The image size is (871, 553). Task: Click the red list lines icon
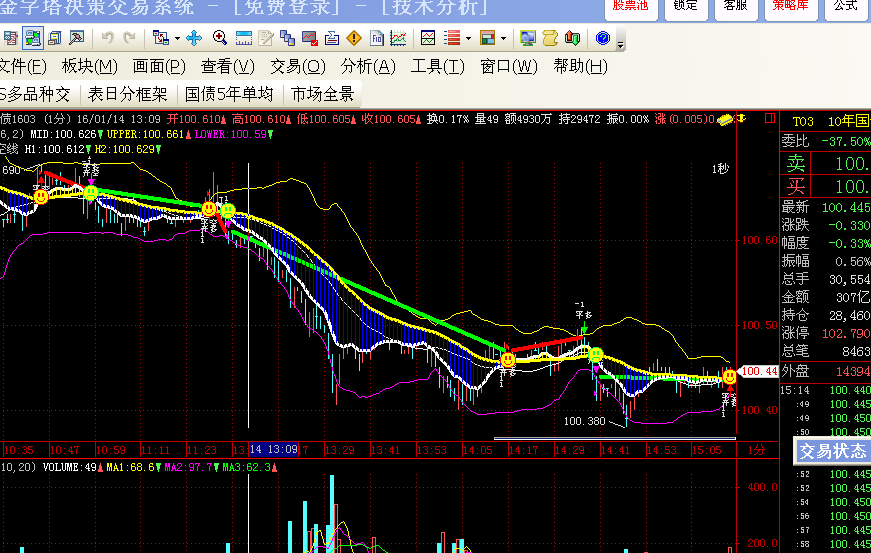point(452,38)
